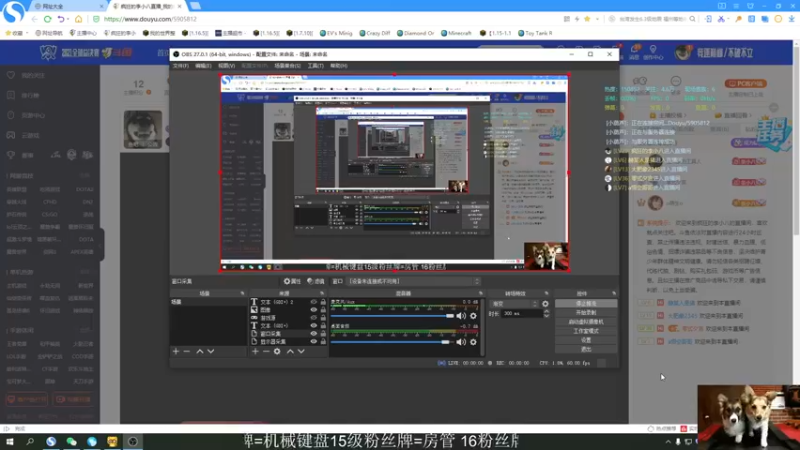Open source properties gear below sources list
The width and height of the screenshot is (800, 450).
tap(277, 352)
